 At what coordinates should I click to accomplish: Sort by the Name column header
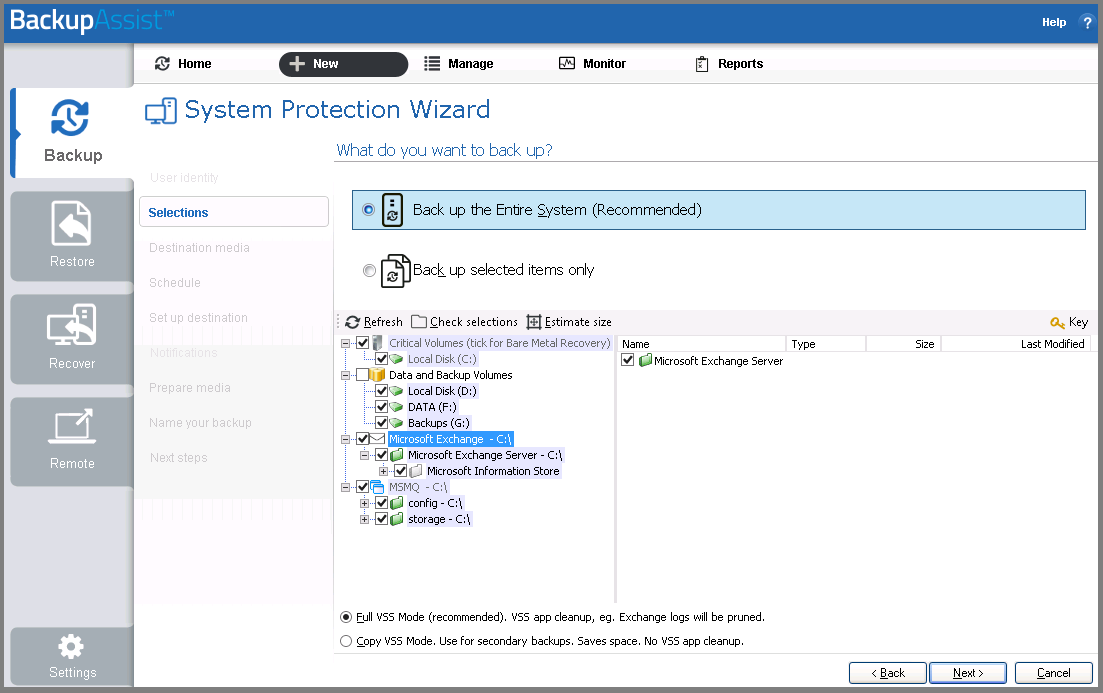coord(701,344)
